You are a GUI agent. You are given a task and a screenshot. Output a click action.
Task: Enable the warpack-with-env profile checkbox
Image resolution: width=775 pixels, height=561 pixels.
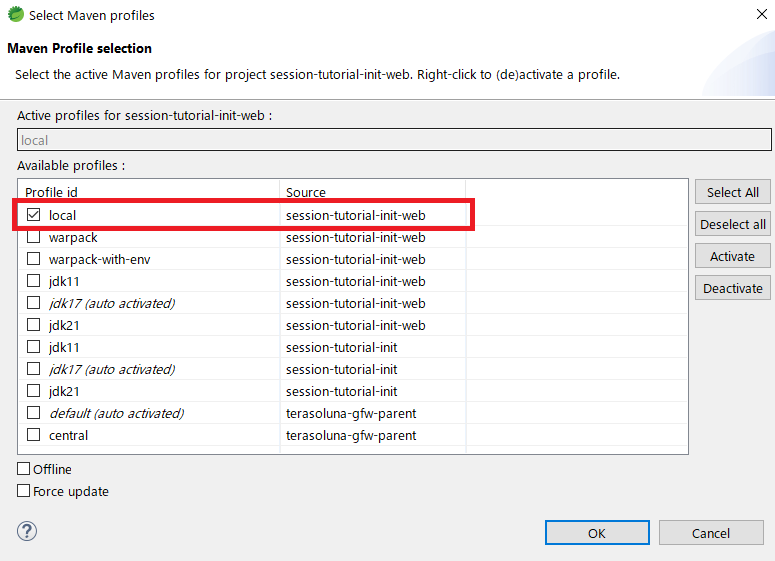pyautogui.click(x=34, y=259)
